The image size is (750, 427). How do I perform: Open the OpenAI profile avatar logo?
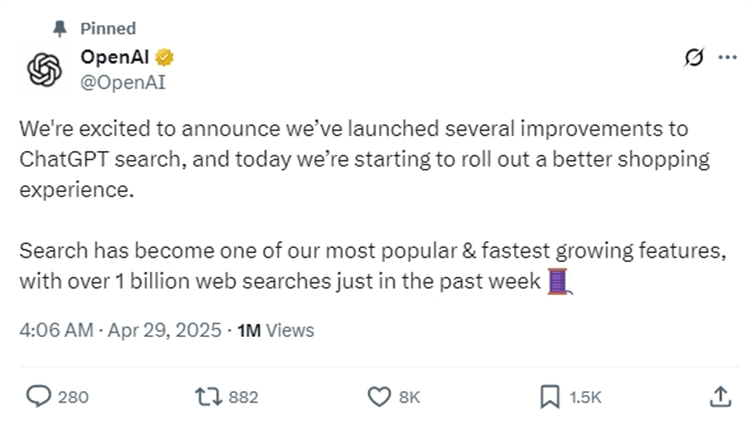coord(43,70)
